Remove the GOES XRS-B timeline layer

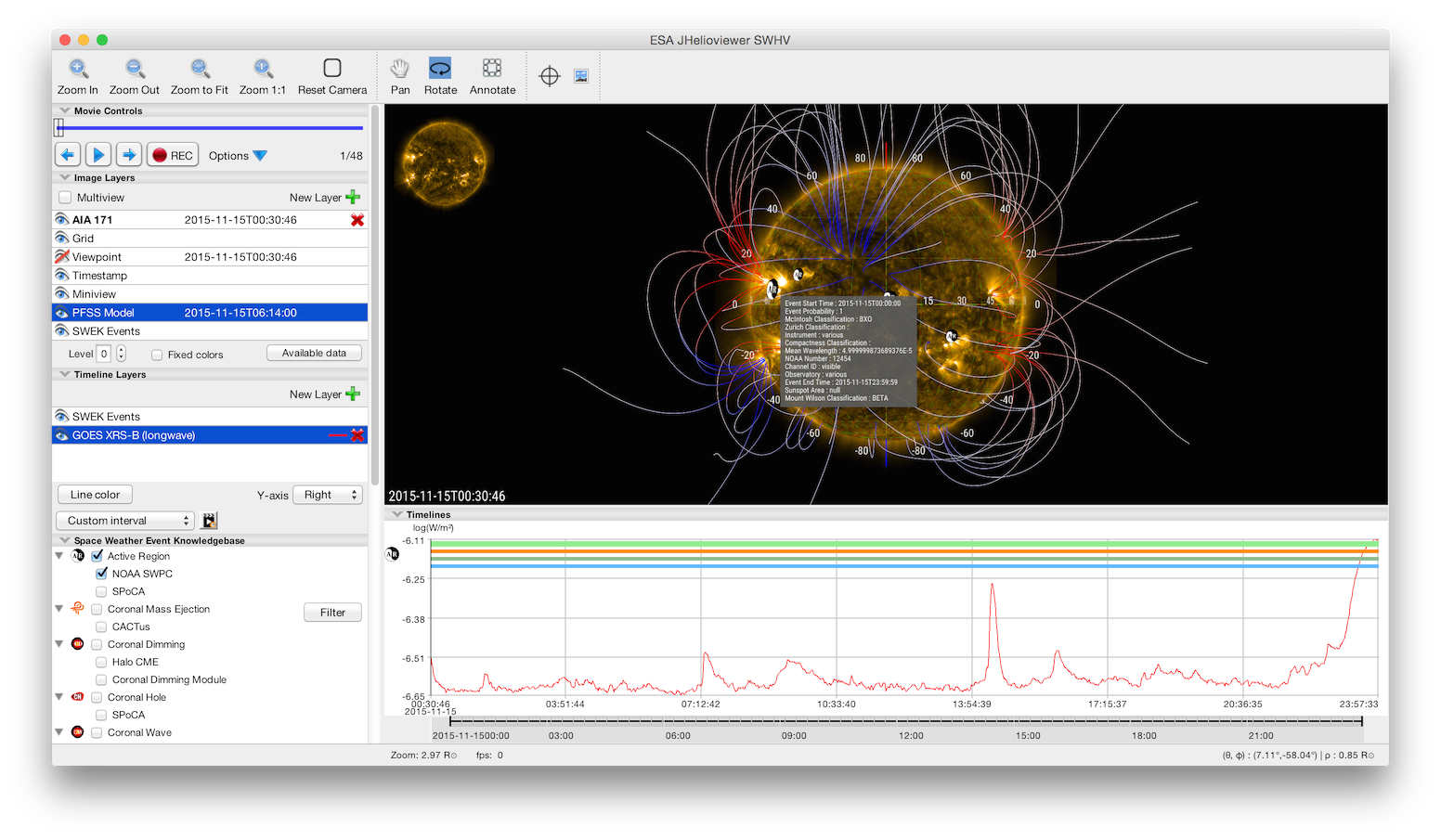click(x=357, y=435)
